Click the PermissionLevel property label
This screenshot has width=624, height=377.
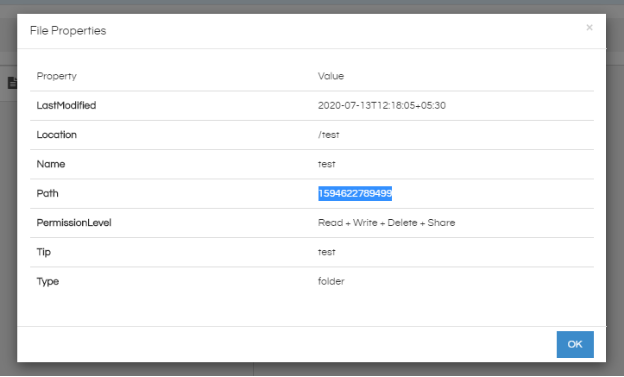(x=74, y=223)
